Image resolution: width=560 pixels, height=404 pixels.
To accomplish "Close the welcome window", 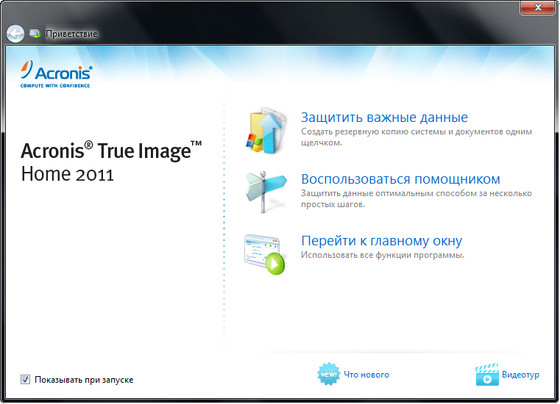I will (x=538, y=8).
